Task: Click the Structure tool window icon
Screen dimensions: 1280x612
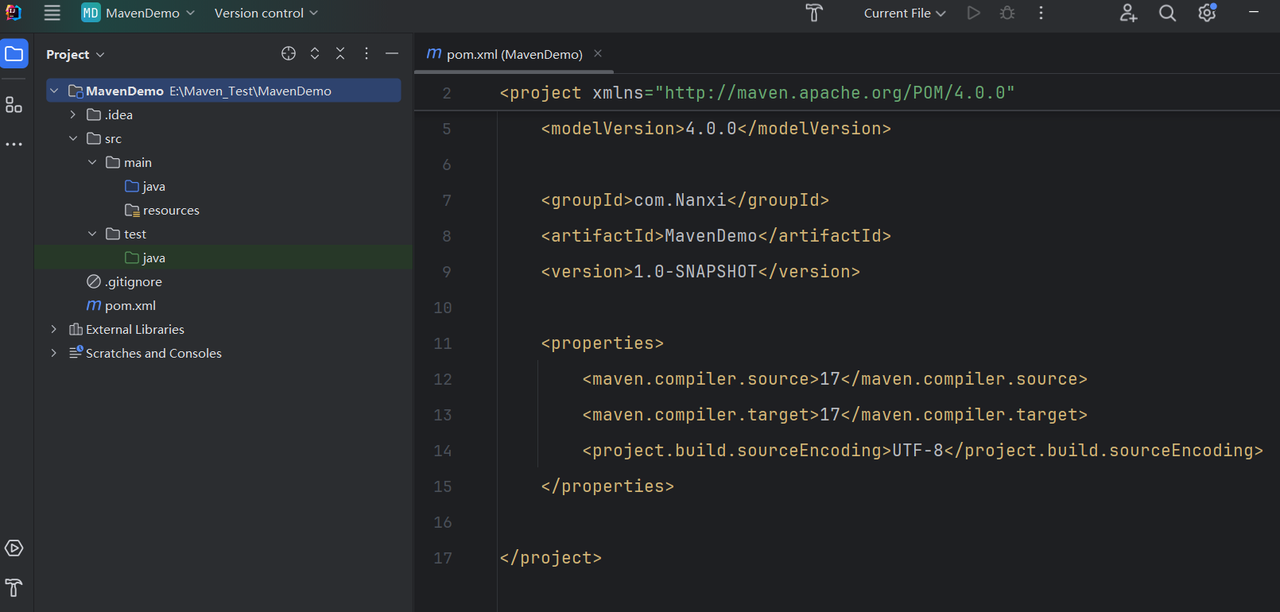Action: click(14, 105)
